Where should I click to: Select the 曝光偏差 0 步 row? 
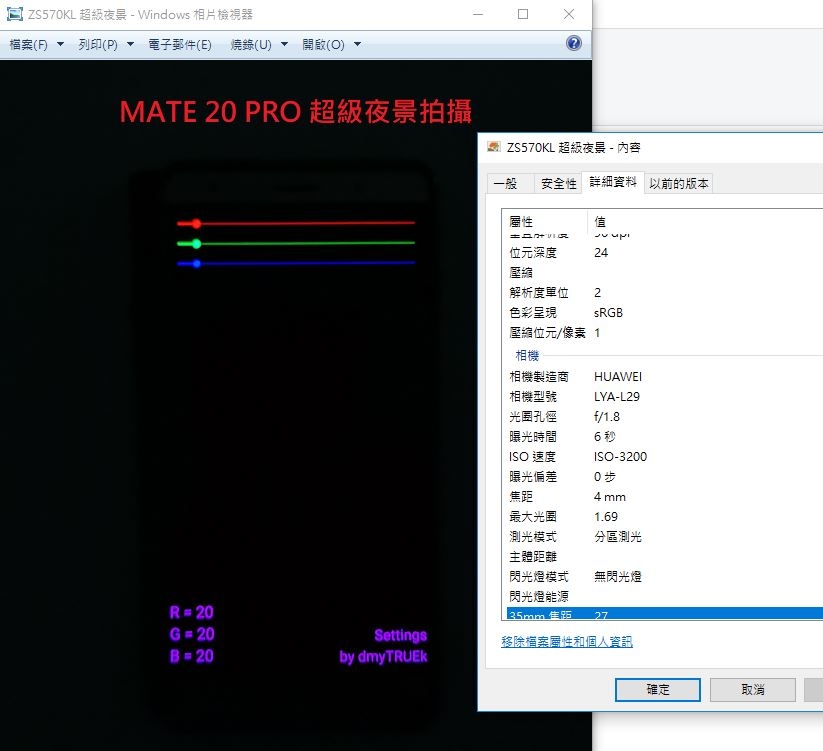pos(664,476)
